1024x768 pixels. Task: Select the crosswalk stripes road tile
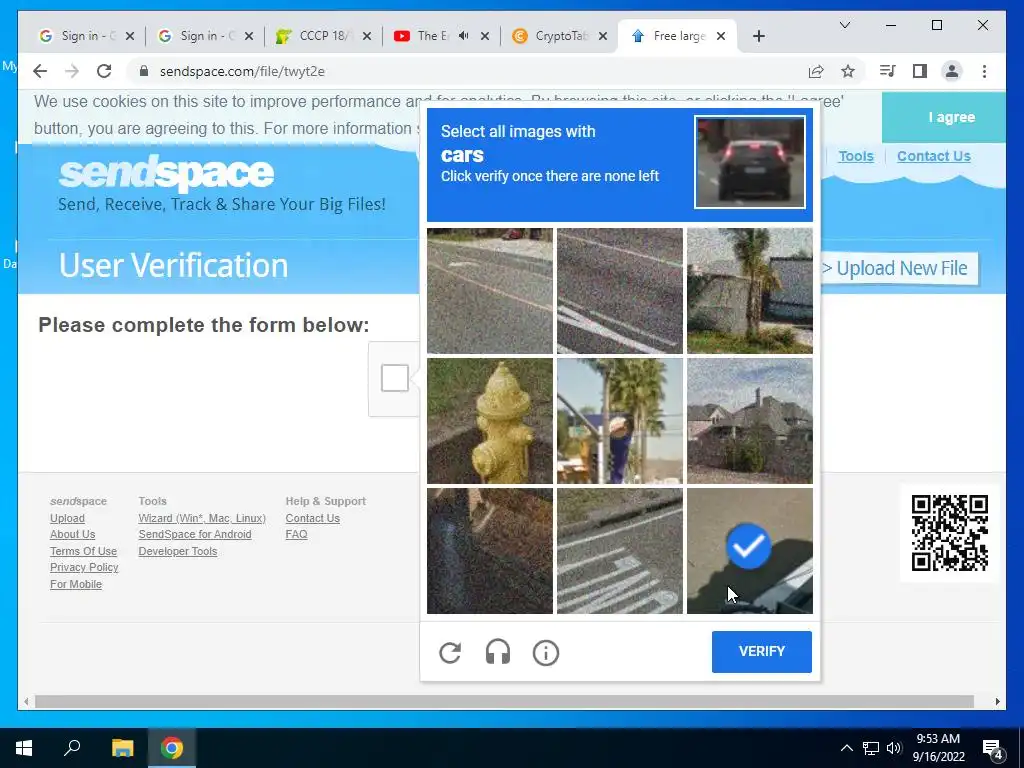tap(620, 551)
